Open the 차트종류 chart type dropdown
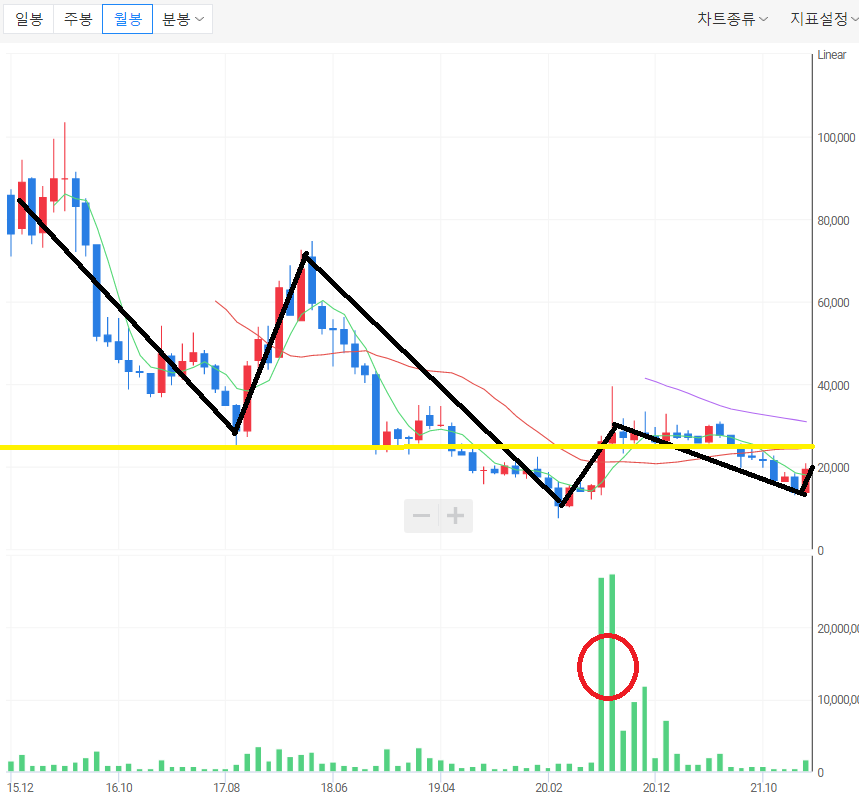This screenshot has height=802, width=859. 732,19
